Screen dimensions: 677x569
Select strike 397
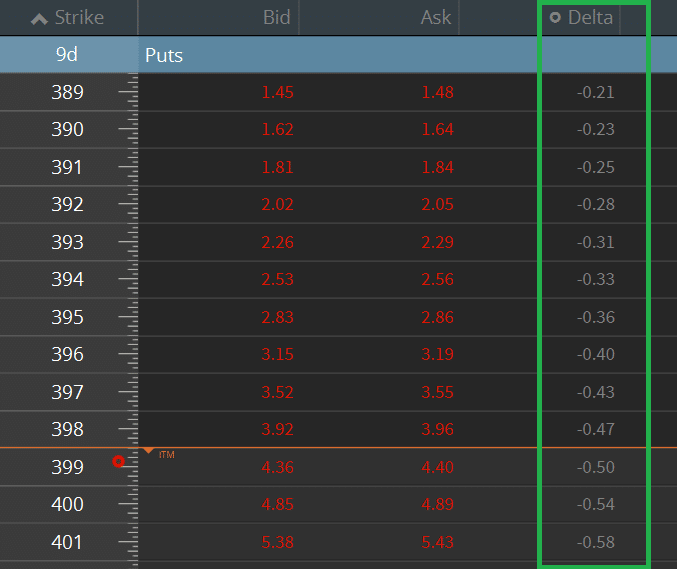pos(67,392)
